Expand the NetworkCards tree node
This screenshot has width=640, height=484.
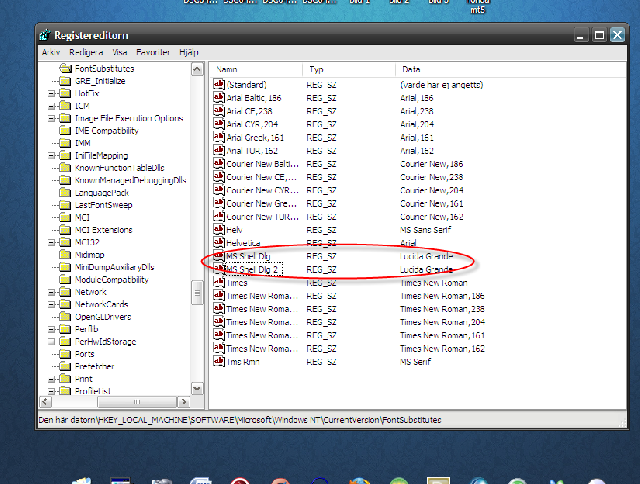(x=51, y=304)
